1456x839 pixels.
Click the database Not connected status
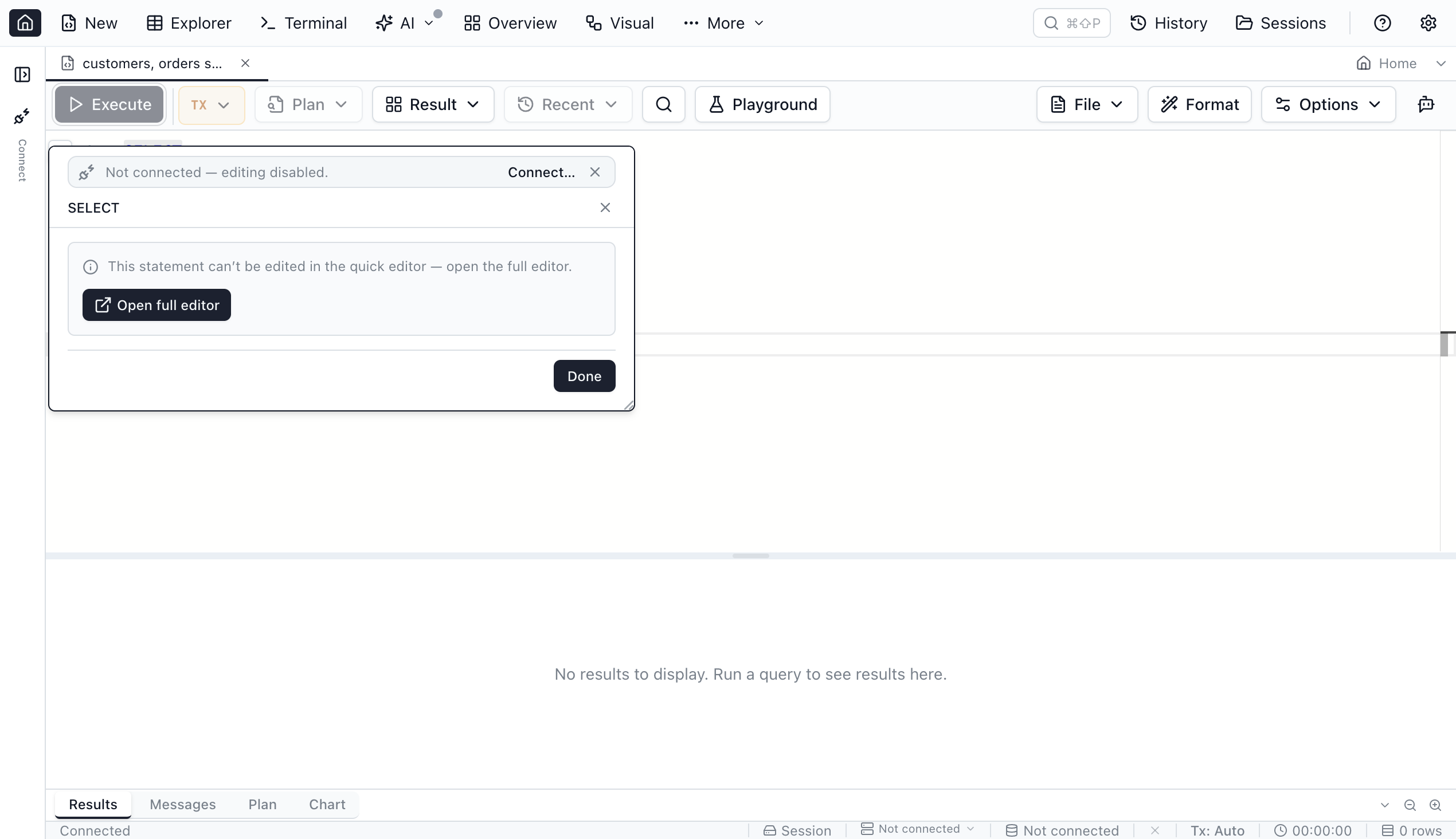[x=1062, y=830]
